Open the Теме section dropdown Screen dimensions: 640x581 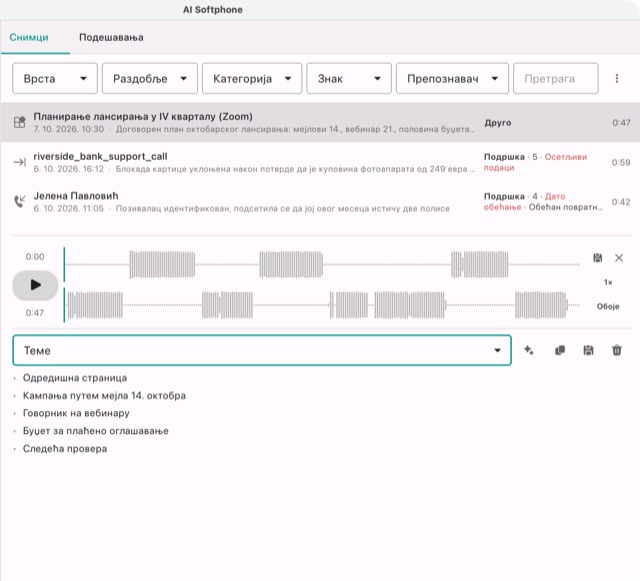[262, 350]
